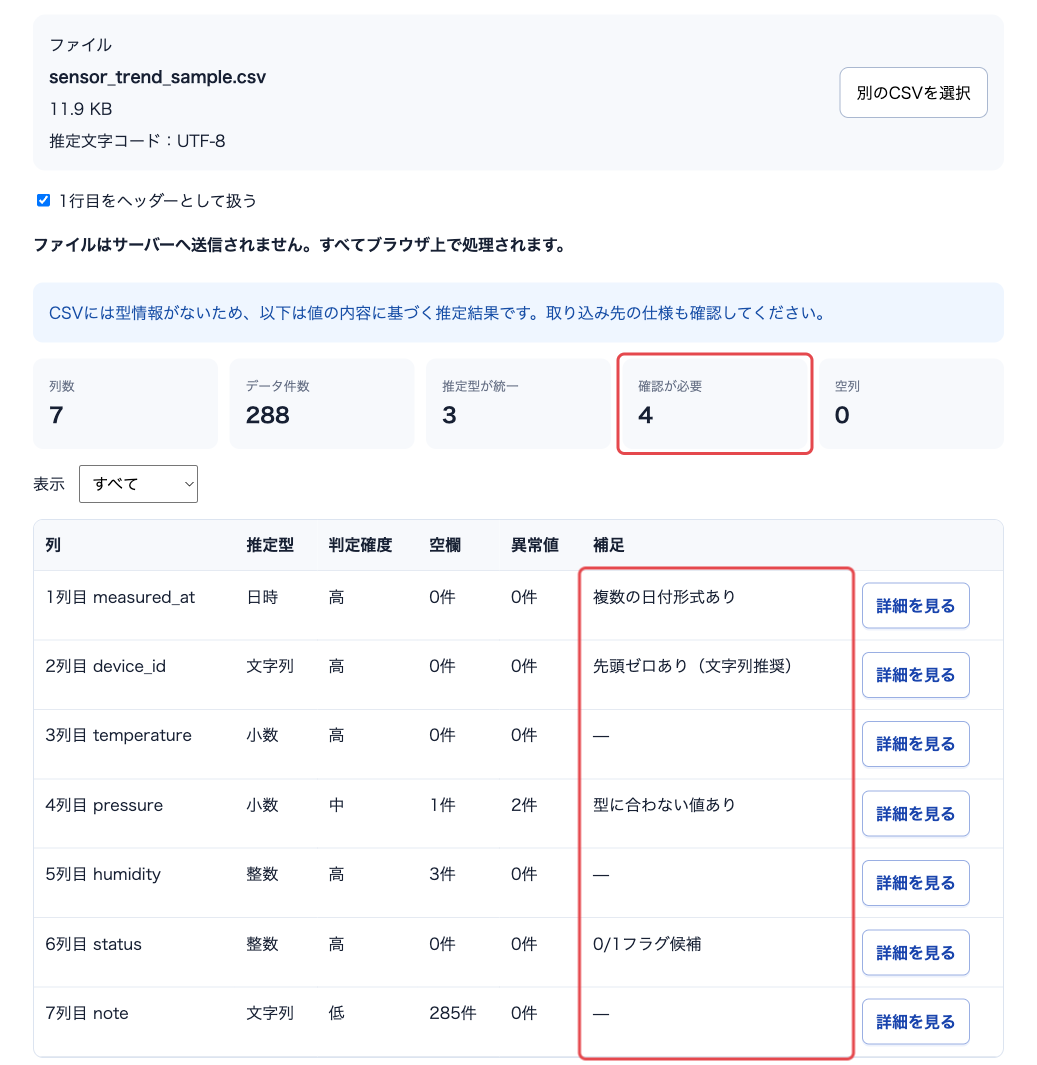Click 6列目 status cell
The height and width of the screenshot is (1065, 1037).
point(94,944)
